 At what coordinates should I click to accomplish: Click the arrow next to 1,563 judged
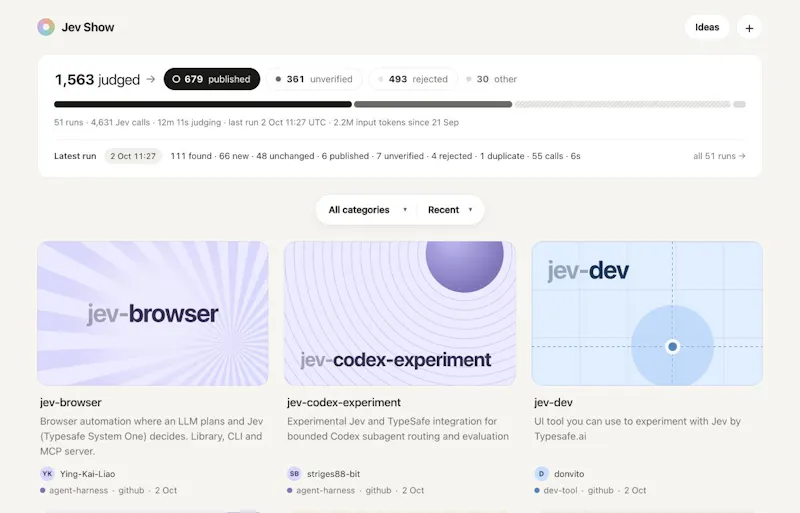pos(151,79)
